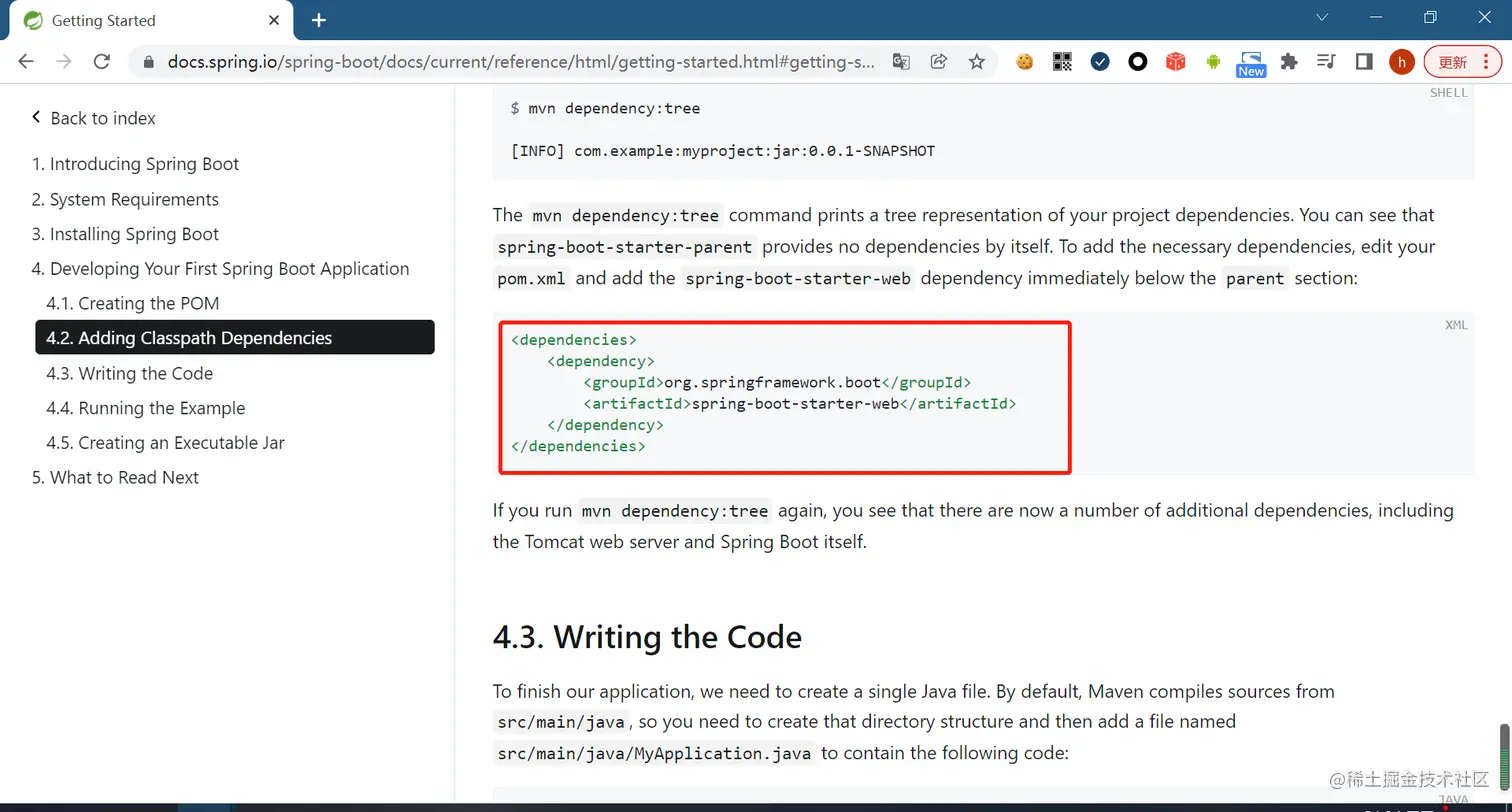Screen dimensions: 1512x812
Task: Select 4.2. Adding Classpath Dependencies entry
Action: point(235,338)
